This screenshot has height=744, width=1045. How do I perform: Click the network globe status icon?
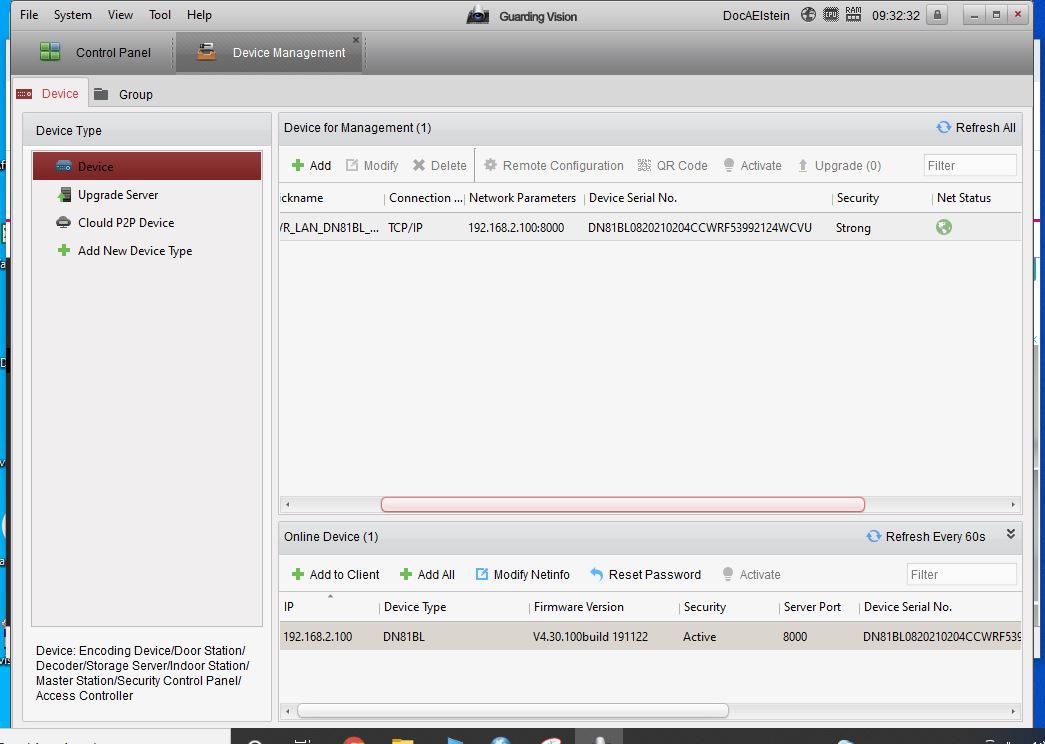[x=808, y=15]
